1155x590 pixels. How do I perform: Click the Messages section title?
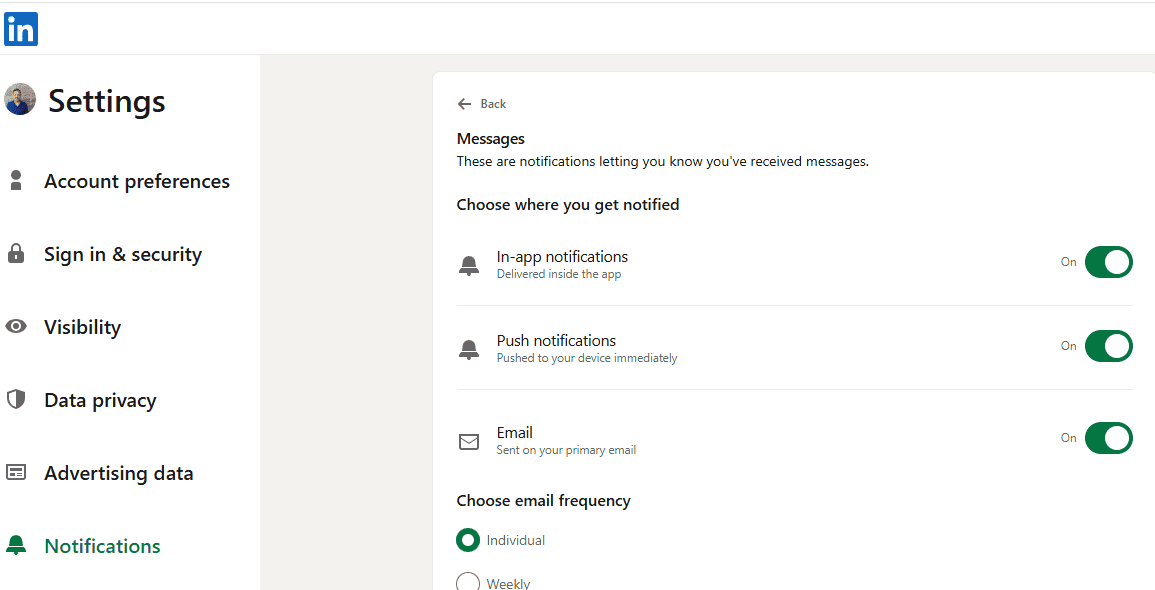[491, 139]
